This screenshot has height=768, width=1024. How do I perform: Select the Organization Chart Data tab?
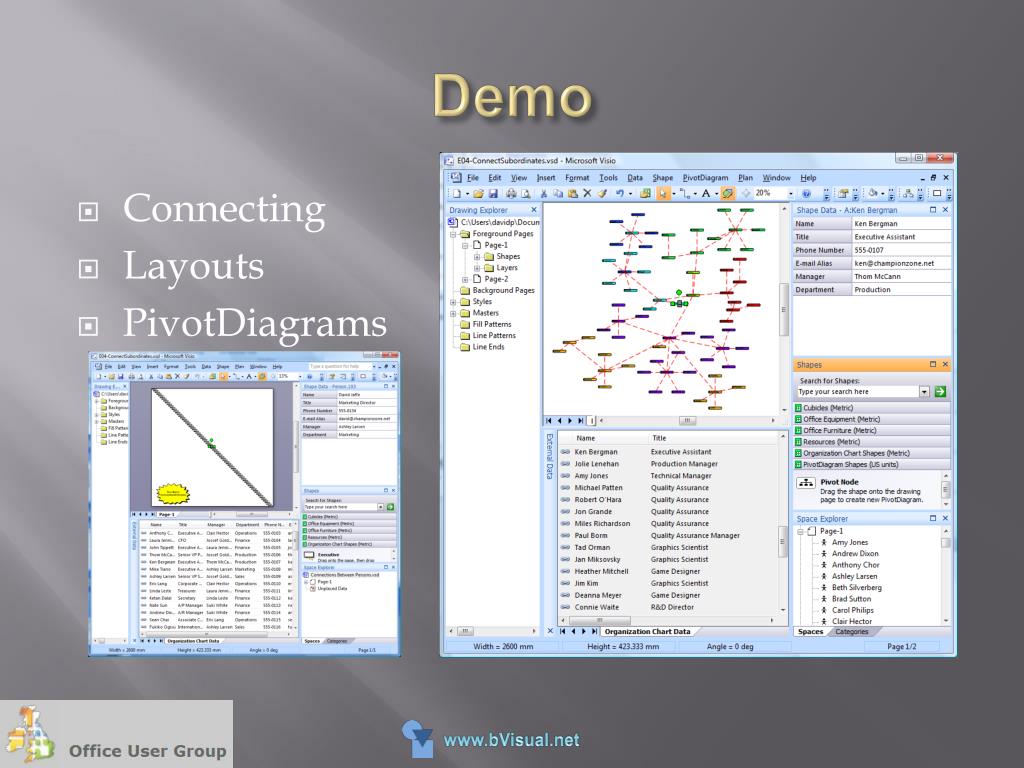pyautogui.click(x=647, y=632)
